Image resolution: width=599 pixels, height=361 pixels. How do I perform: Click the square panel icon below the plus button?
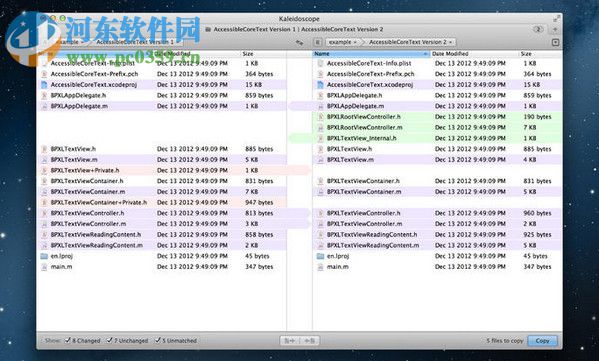coord(555,42)
